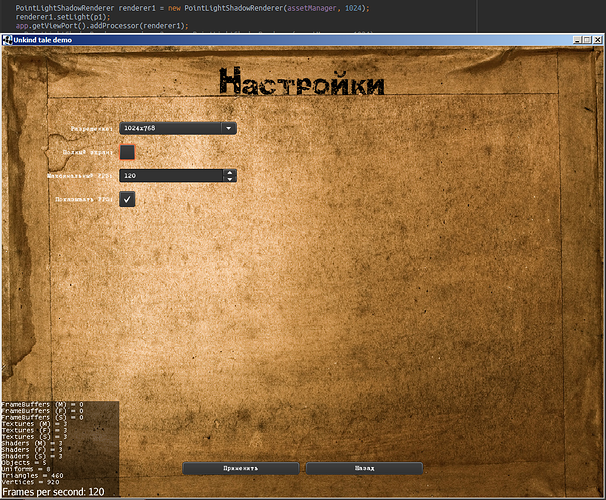Screen dimensions: 606x500
Task: Click the 'Shaders (F) = 3' stat line
Action: pos(32,450)
